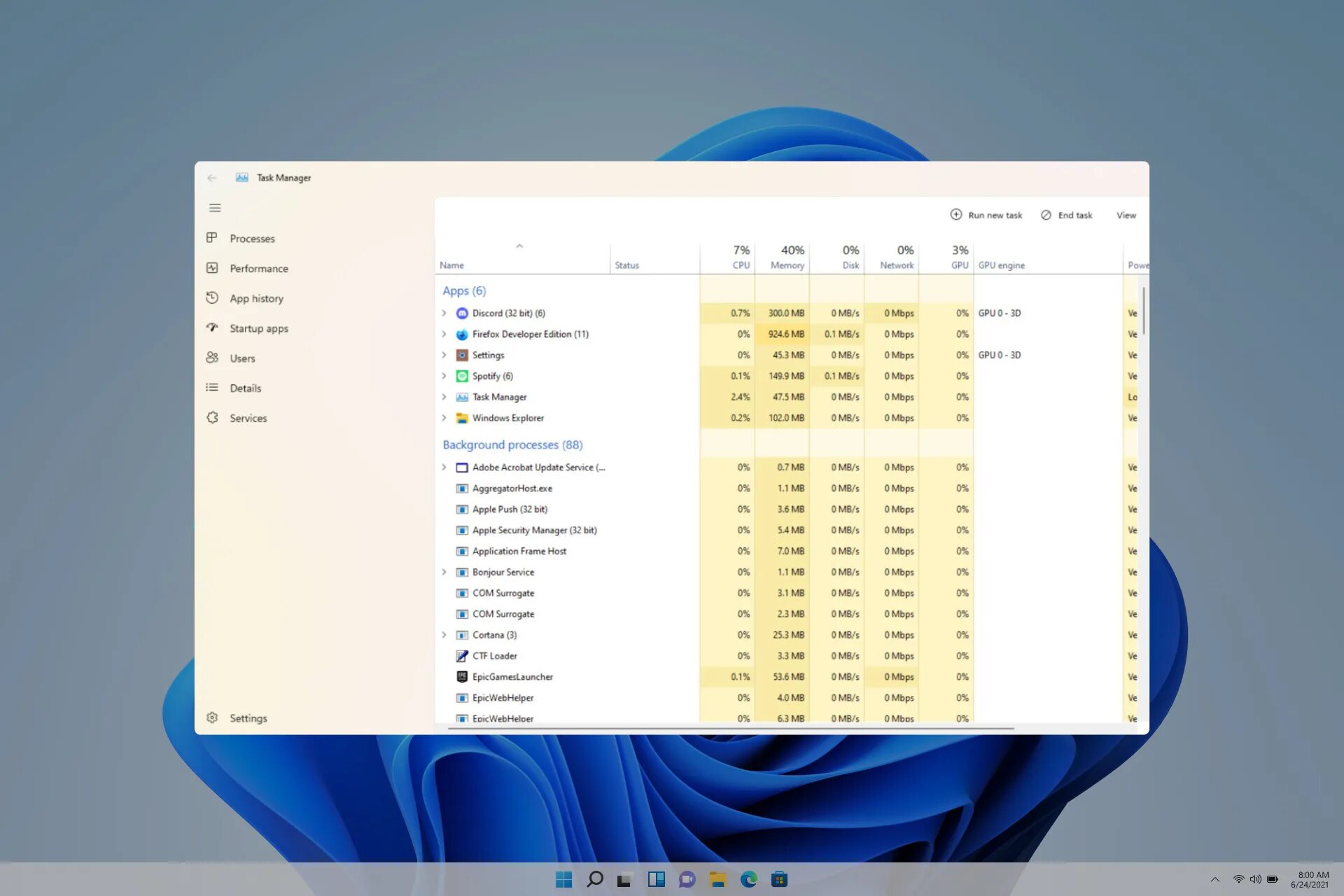The width and height of the screenshot is (1344, 896).
Task: Go to the Details page
Action: pos(245,388)
